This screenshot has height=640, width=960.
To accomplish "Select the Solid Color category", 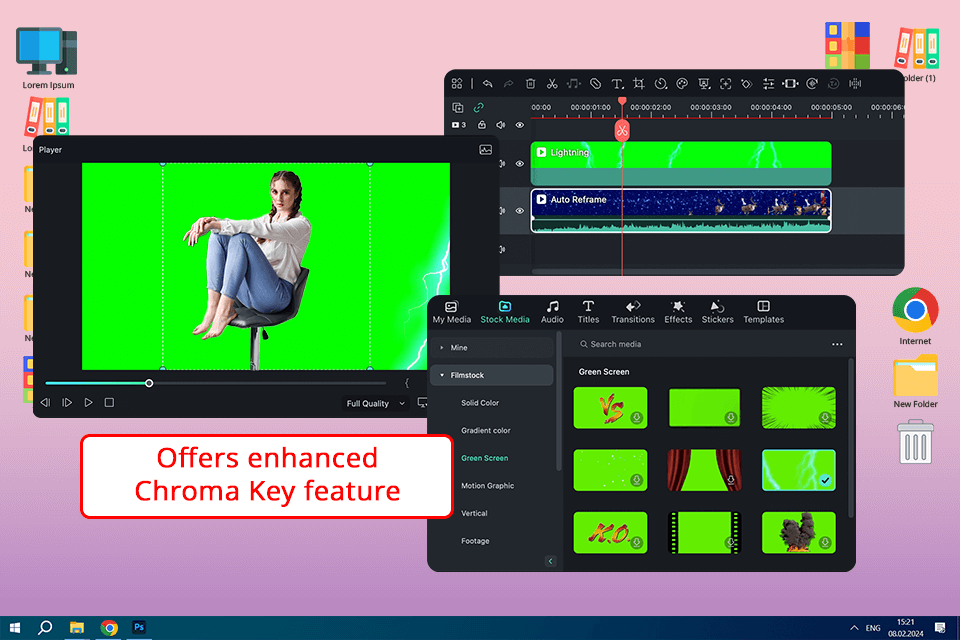I will [480, 403].
